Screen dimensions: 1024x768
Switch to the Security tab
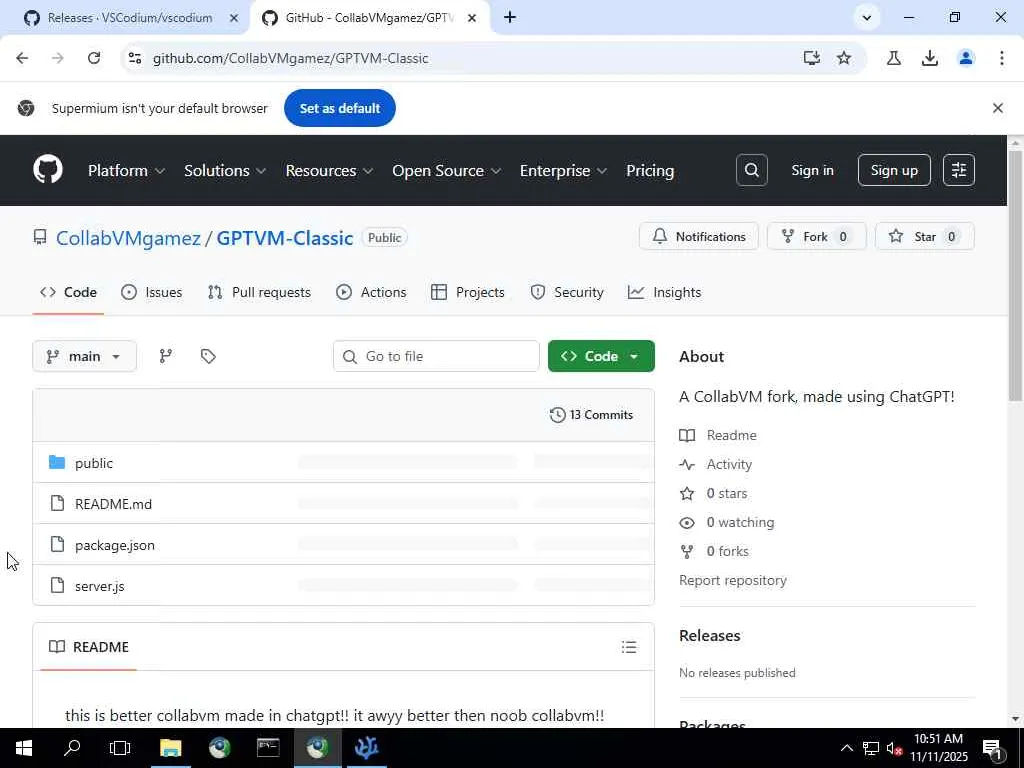pyautogui.click(x=567, y=292)
